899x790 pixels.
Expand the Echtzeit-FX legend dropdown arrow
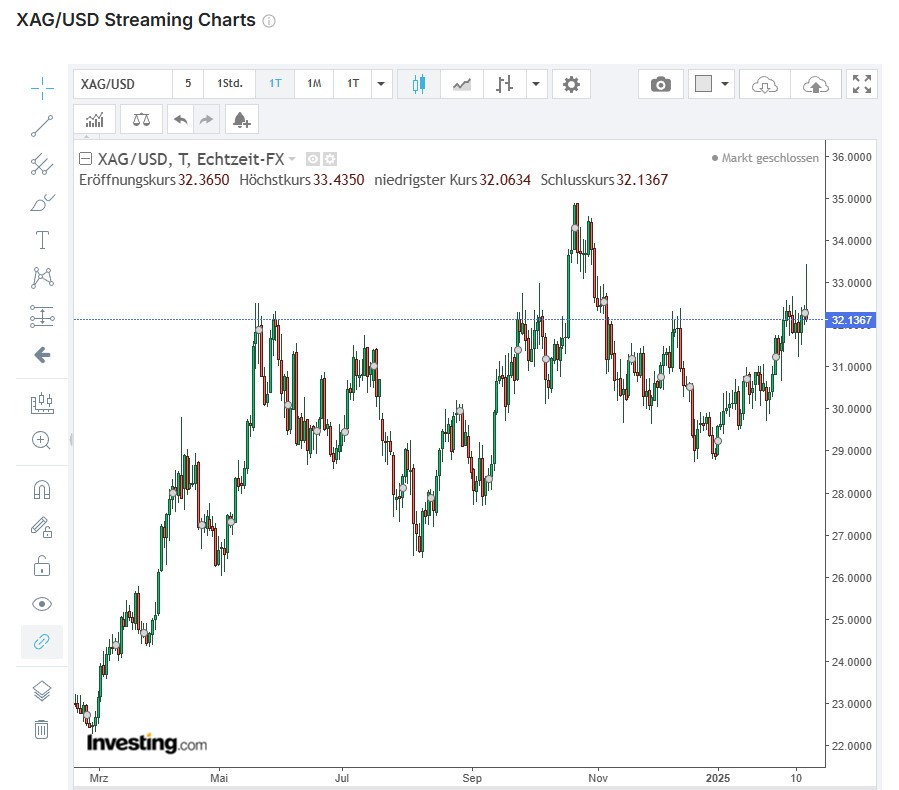292,159
